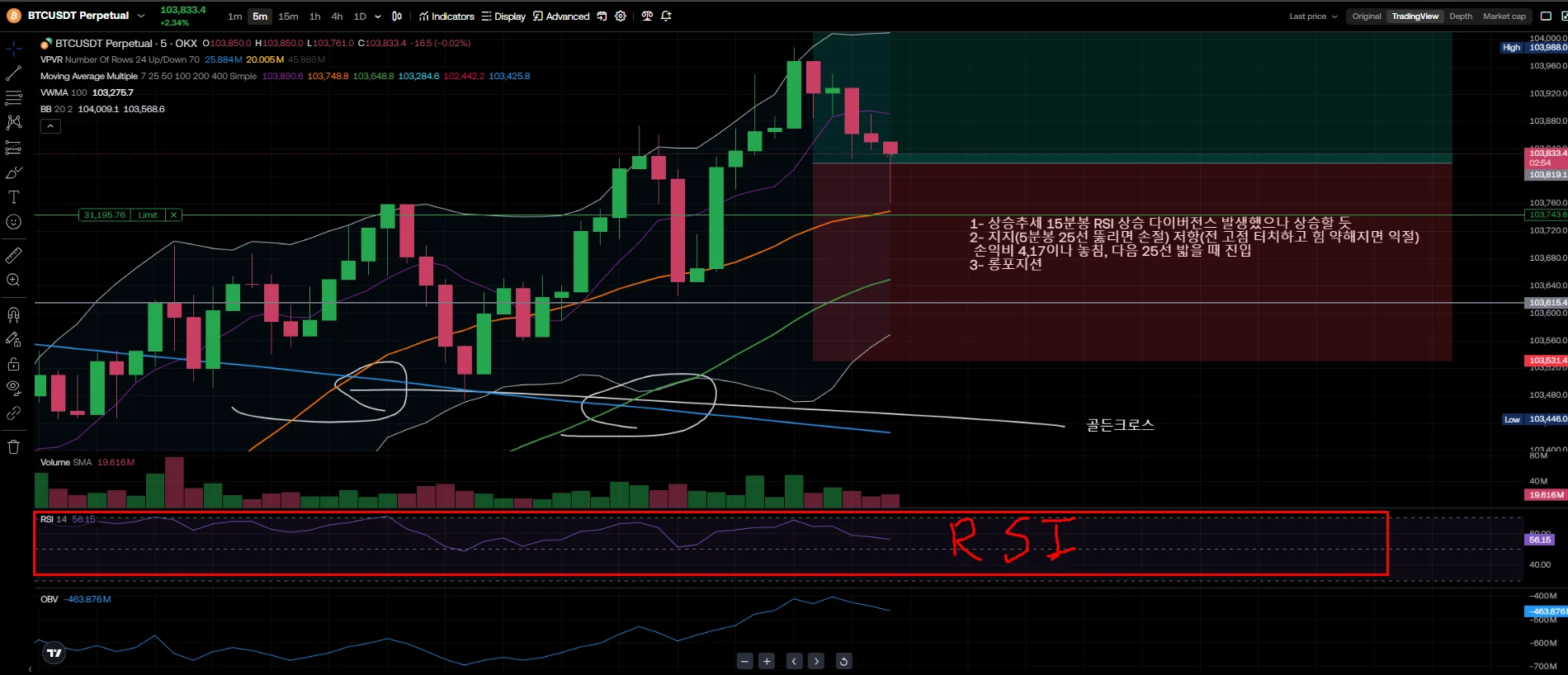This screenshot has width=1568, height=675.
Task: Choose the brush drawing tool
Action: [14, 172]
